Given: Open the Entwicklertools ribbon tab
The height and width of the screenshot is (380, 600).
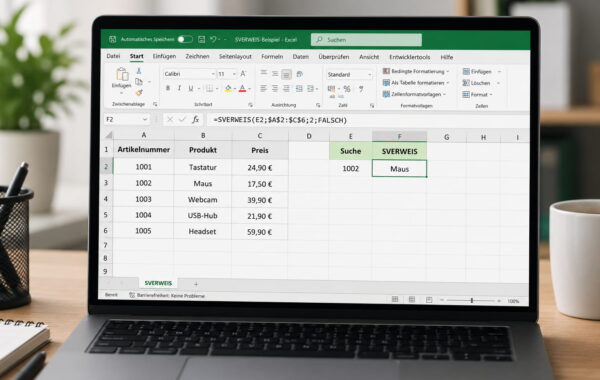Looking at the screenshot, I should click(x=409, y=57).
